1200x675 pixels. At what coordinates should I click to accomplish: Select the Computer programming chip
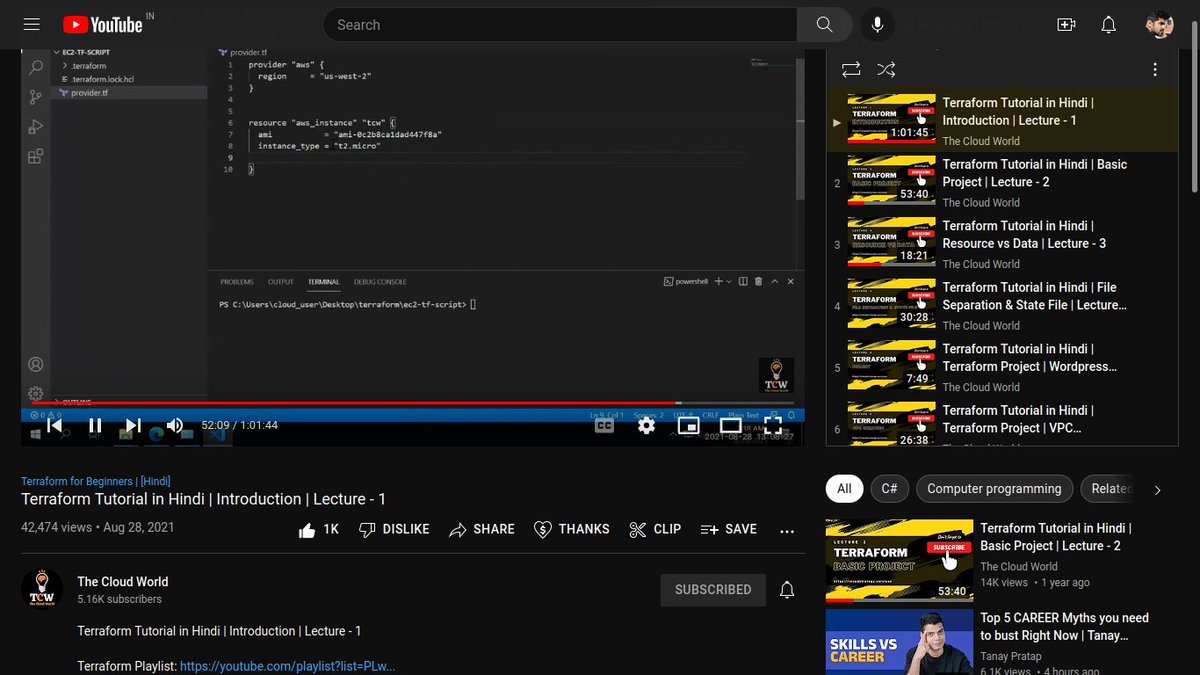pyautogui.click(x=994, y=489)
